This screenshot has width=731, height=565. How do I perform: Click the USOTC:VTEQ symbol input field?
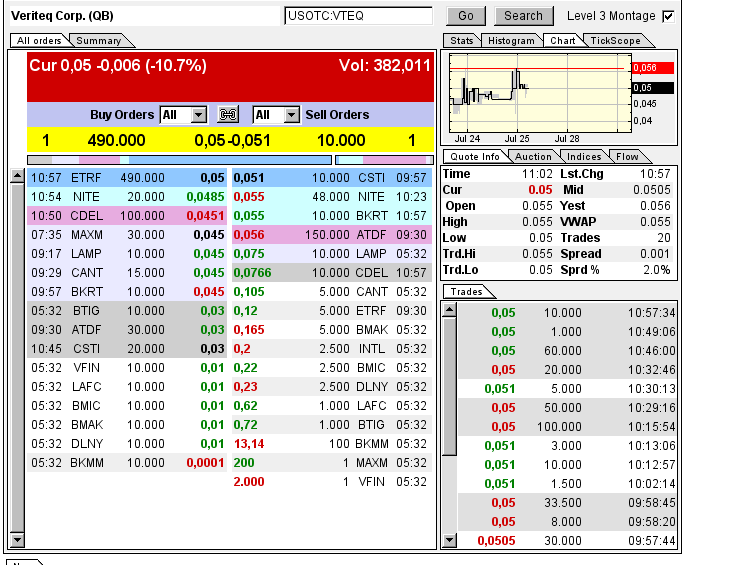click(357, 16)
